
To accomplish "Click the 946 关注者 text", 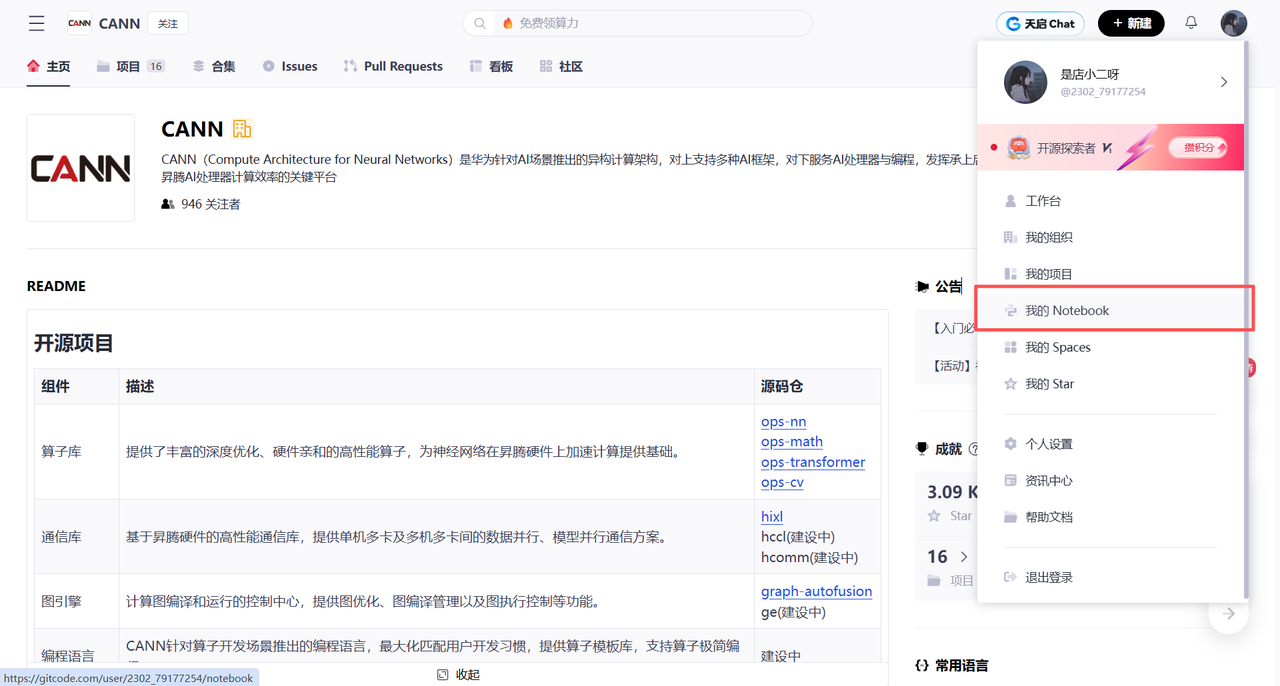I will tap(211, 204).
